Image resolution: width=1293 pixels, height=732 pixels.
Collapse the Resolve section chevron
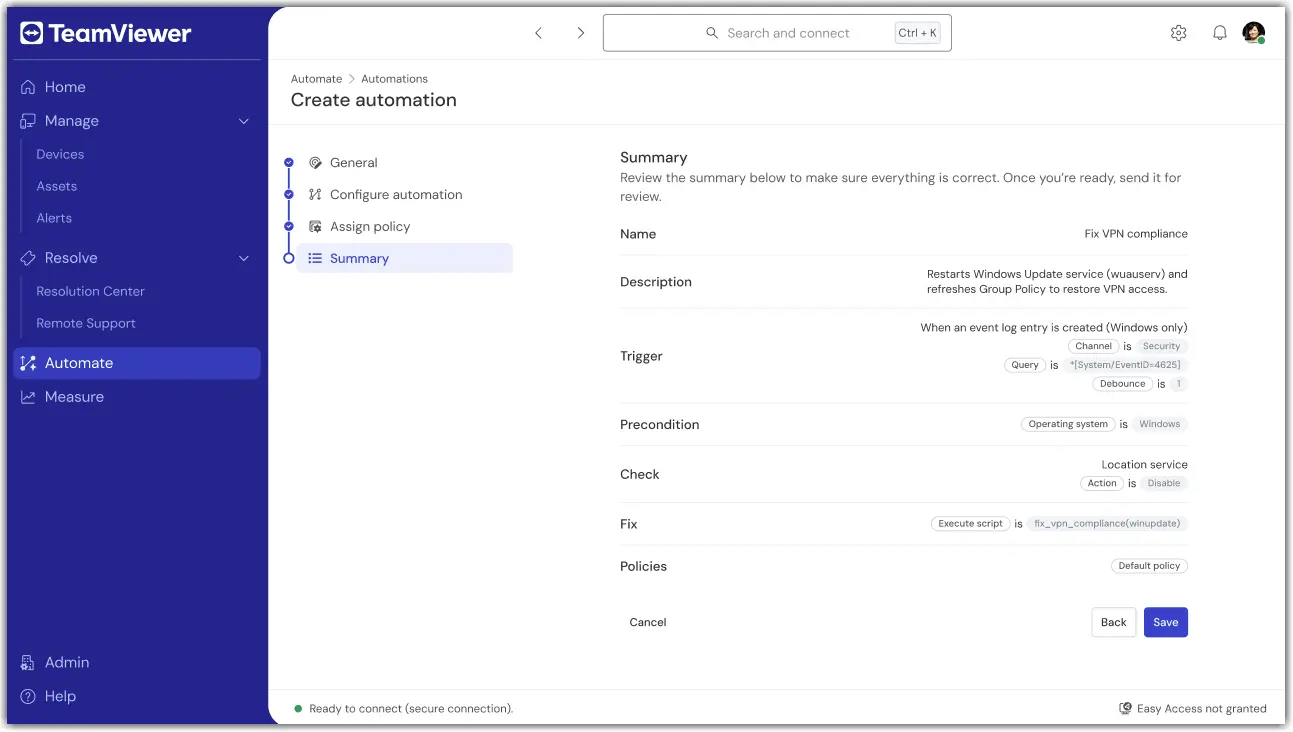(244, 258)
